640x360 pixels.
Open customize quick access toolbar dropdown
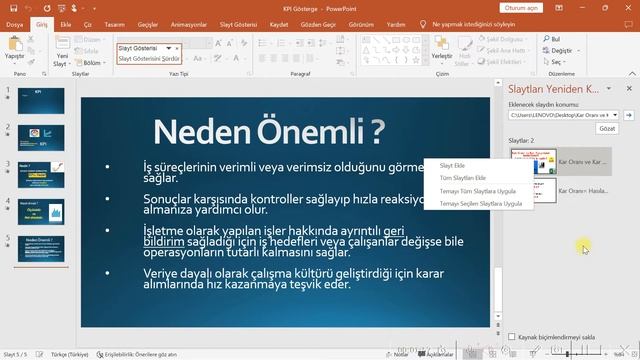click(x=94, y=9)
